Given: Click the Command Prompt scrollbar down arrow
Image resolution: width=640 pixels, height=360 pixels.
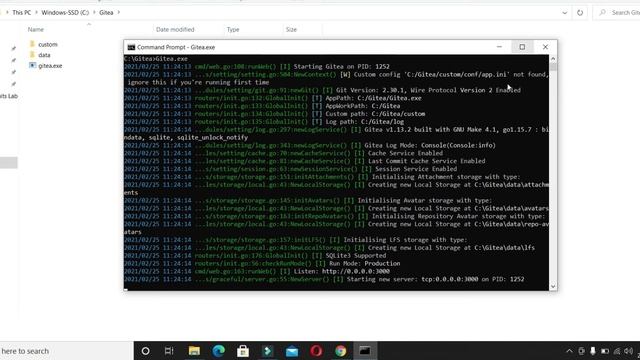Looking at the screenshot, I should (x=553, y=287).
